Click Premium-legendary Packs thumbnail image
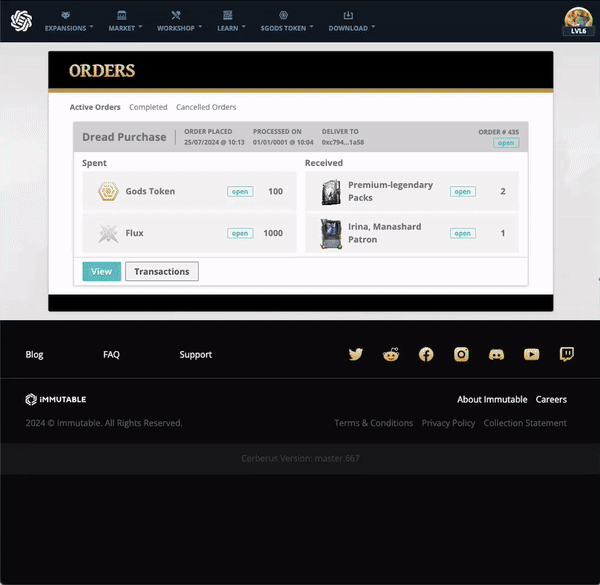Screen dimensions: 600x585 click(x=331, y=192)
